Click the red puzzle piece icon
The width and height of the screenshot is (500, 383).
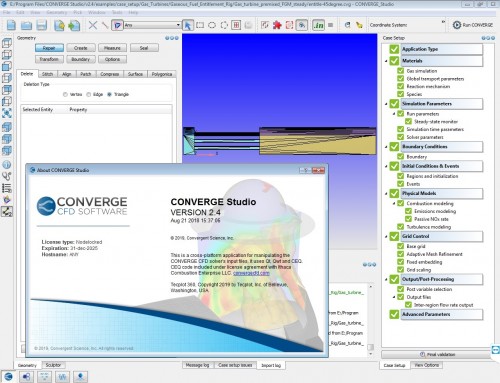tap(277, 25)
